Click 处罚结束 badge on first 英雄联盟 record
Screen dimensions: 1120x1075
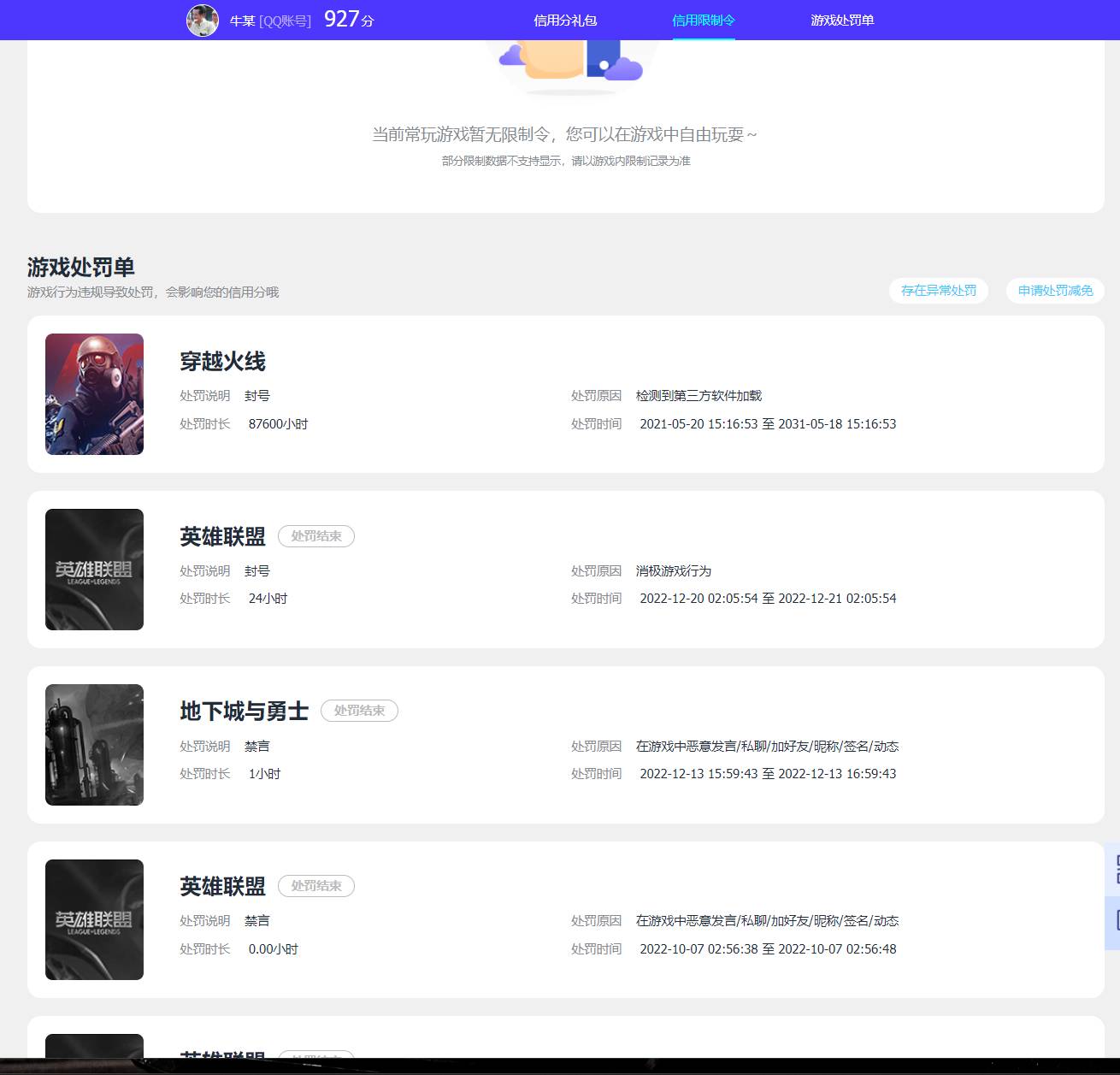(316, 536)
